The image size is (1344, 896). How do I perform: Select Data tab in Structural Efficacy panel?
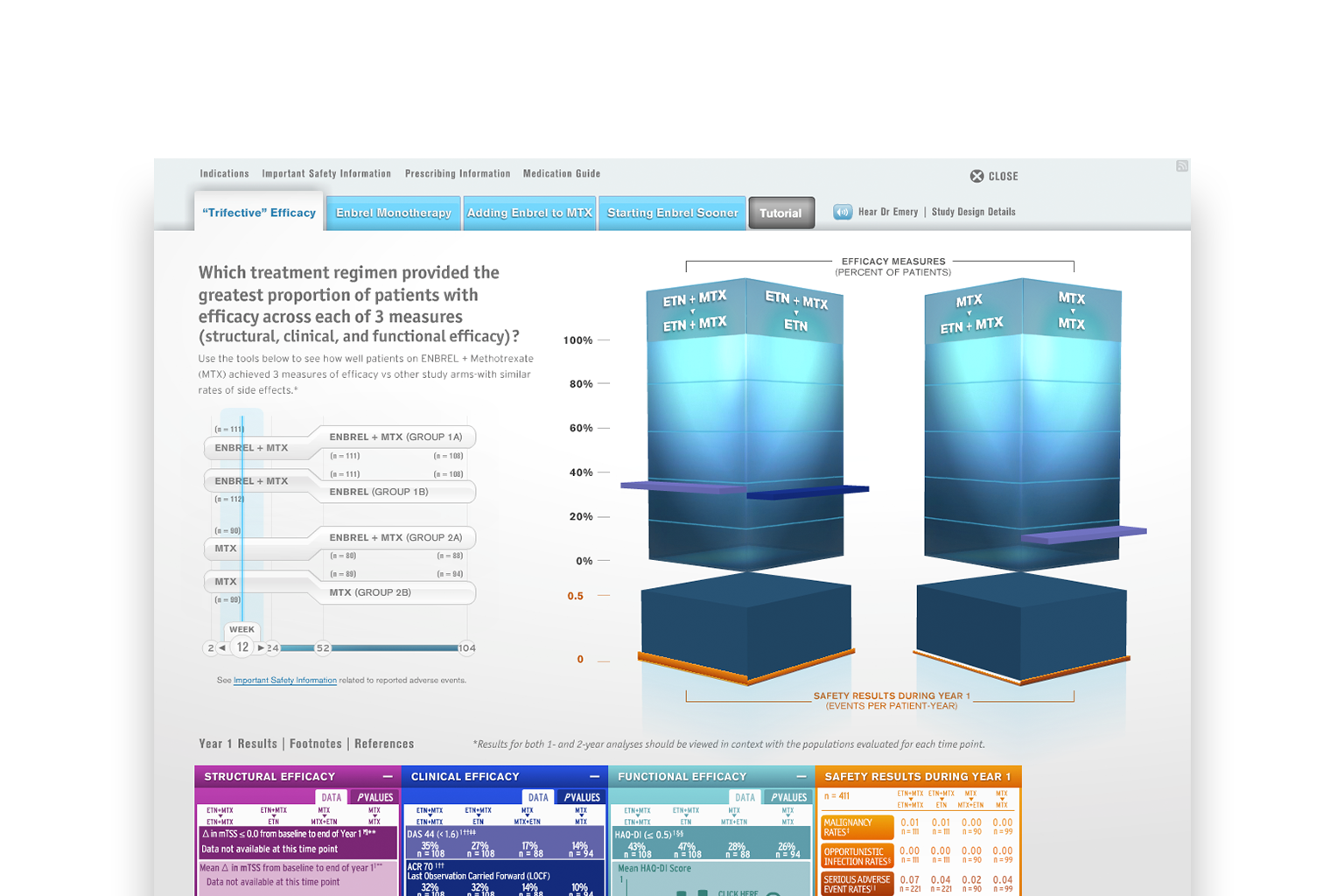tap(332, 797)
